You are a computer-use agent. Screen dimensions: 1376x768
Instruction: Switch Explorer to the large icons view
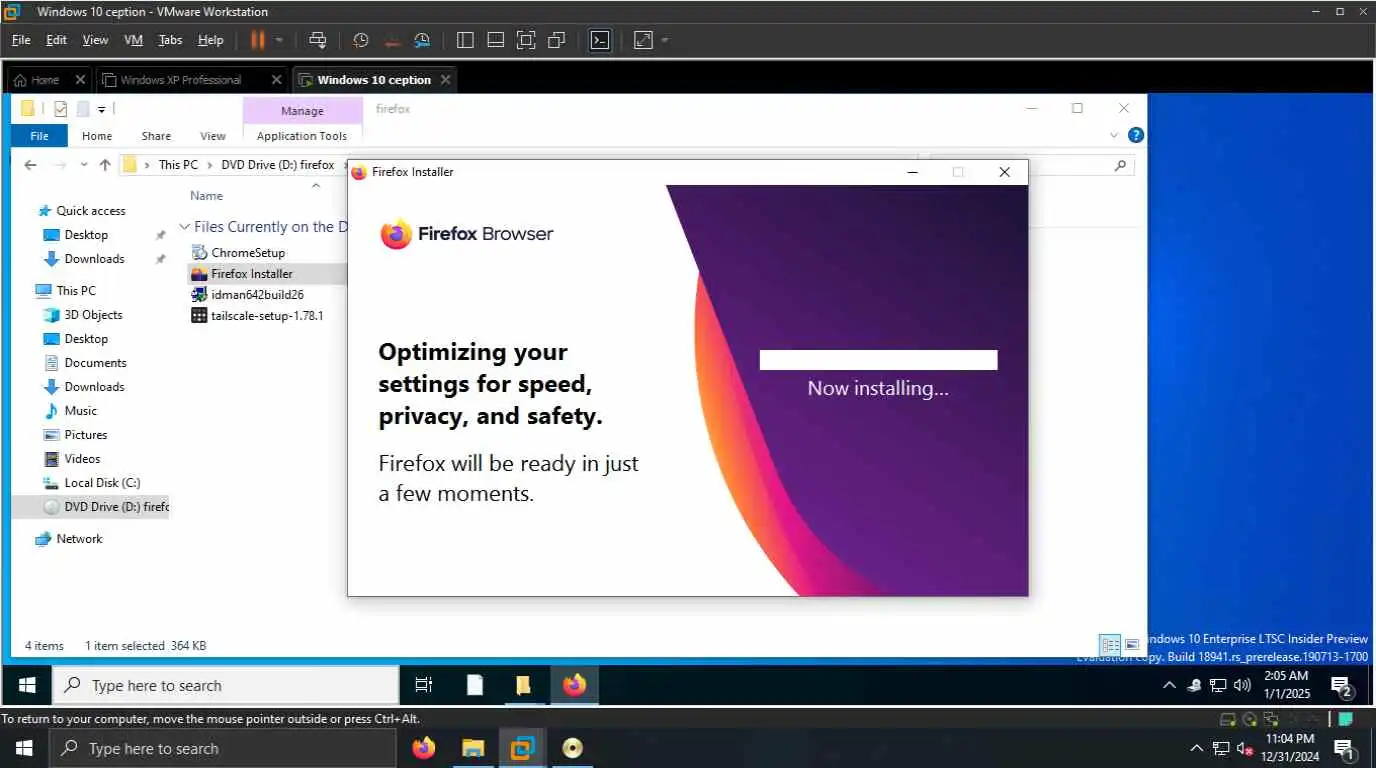coord(1132,645)
